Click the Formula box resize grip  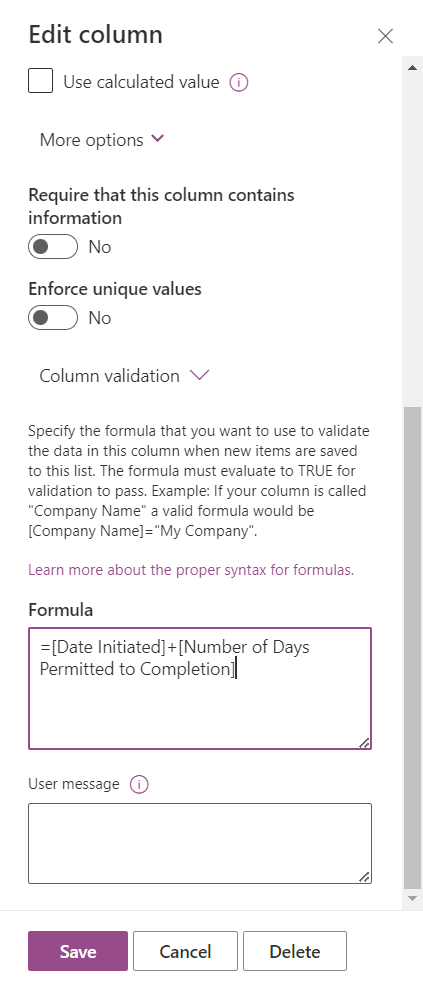click(x=364, y=743)
